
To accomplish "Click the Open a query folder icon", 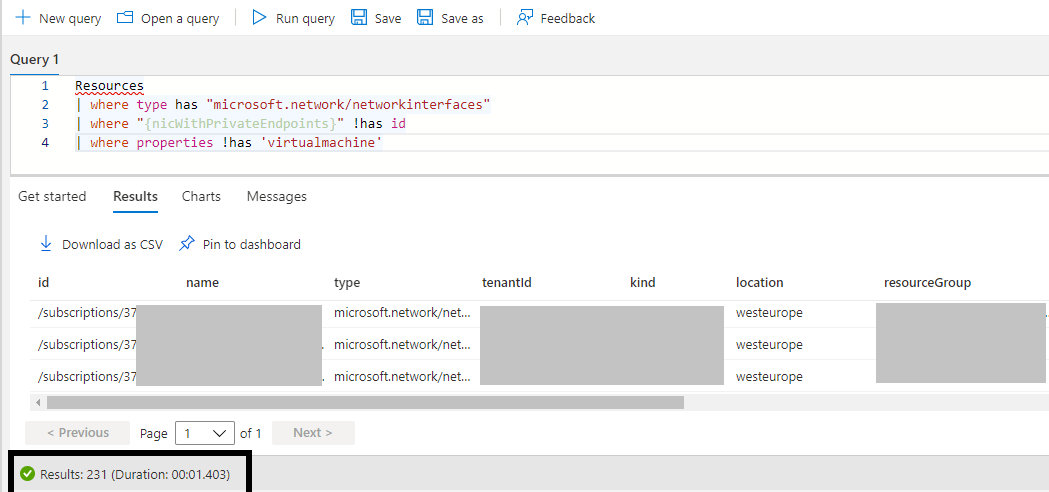I will pyautogui.click(x=125, y=18).
